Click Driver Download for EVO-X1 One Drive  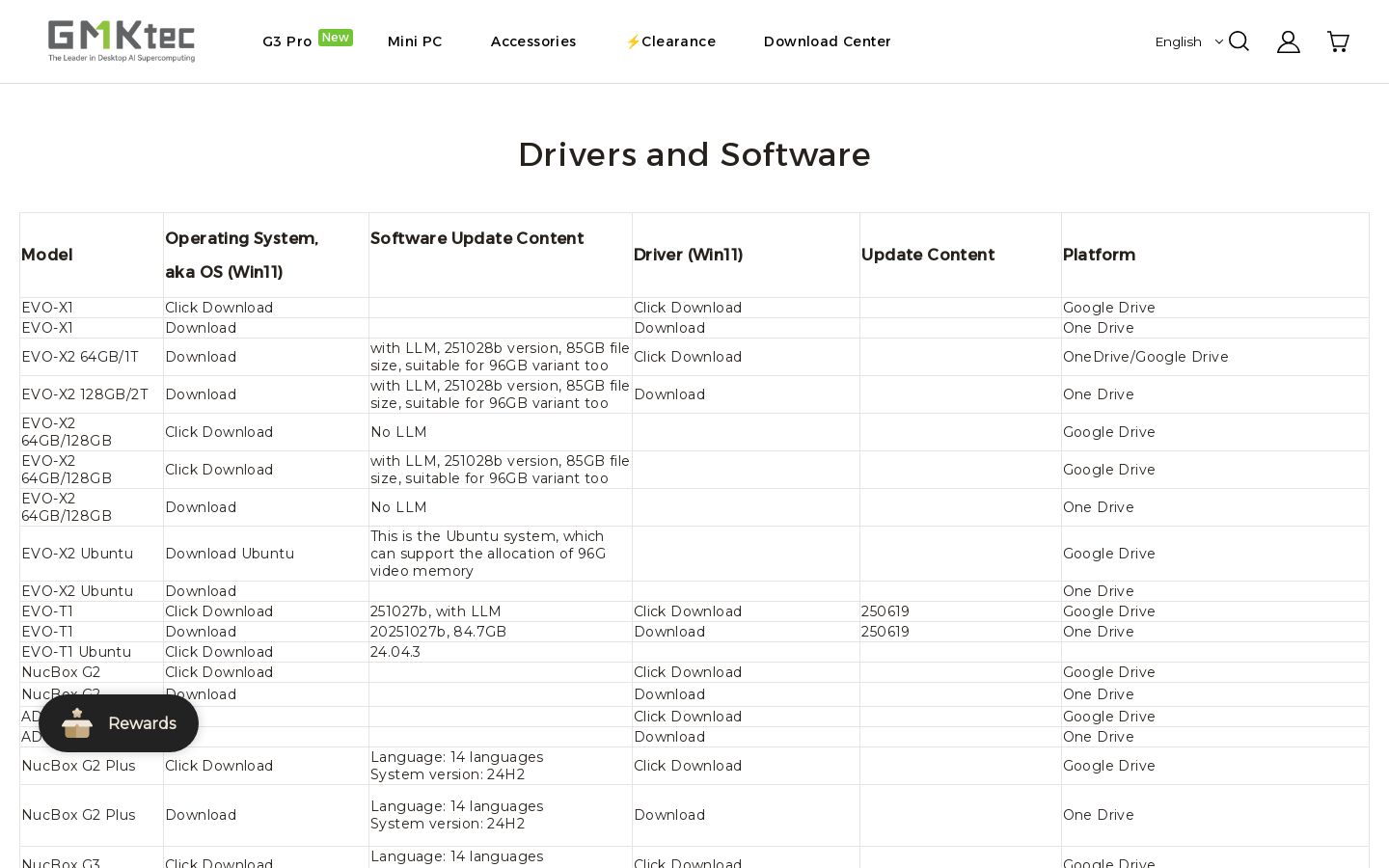click(669, 328)
